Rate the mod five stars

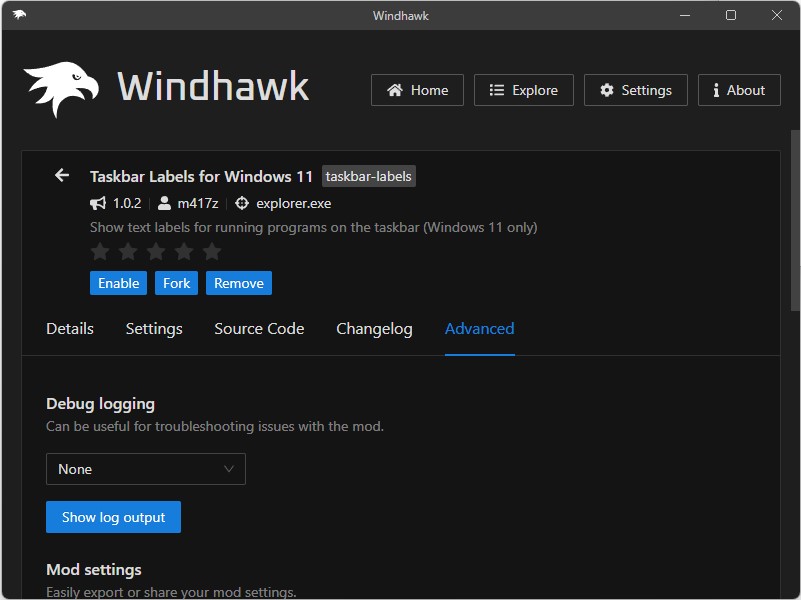[x=211, y=252]
